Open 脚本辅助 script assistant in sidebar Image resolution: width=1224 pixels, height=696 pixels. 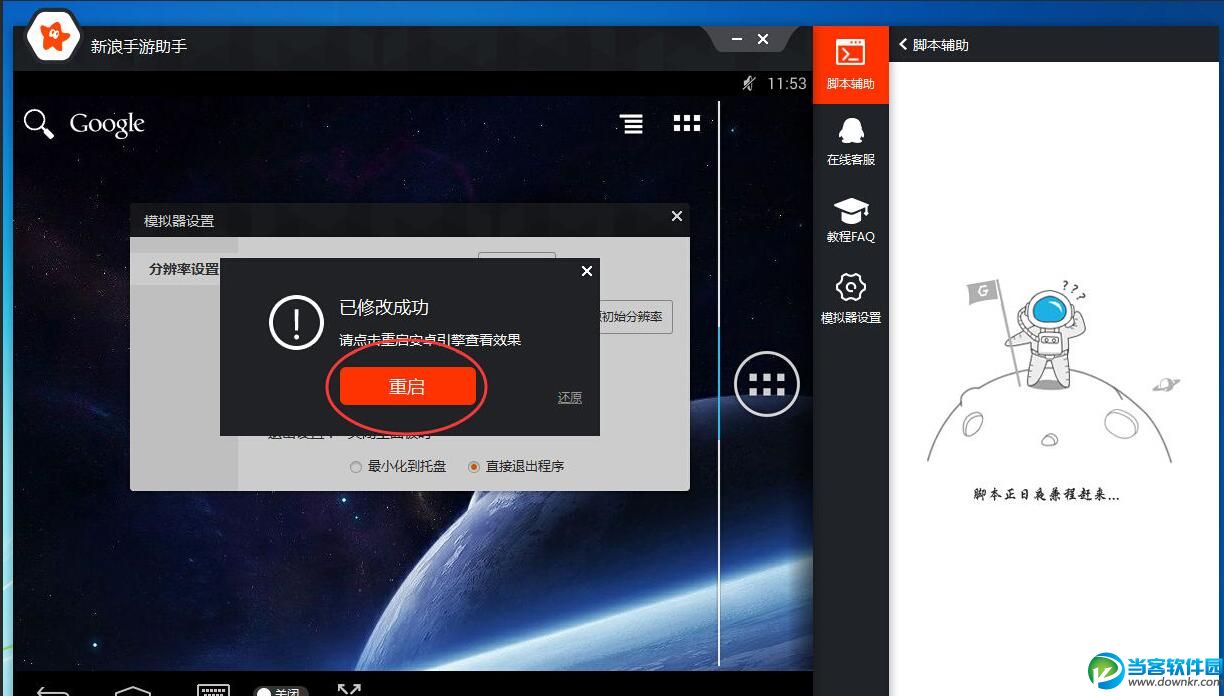(x=851, y=65)
